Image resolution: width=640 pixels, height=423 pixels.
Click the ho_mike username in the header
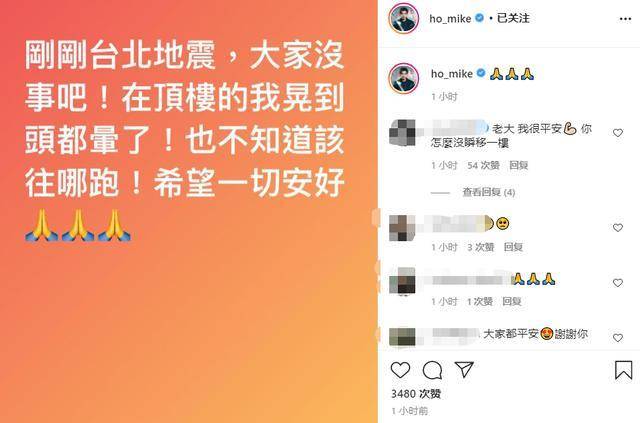pyautogui.click(x=450, y=18)
